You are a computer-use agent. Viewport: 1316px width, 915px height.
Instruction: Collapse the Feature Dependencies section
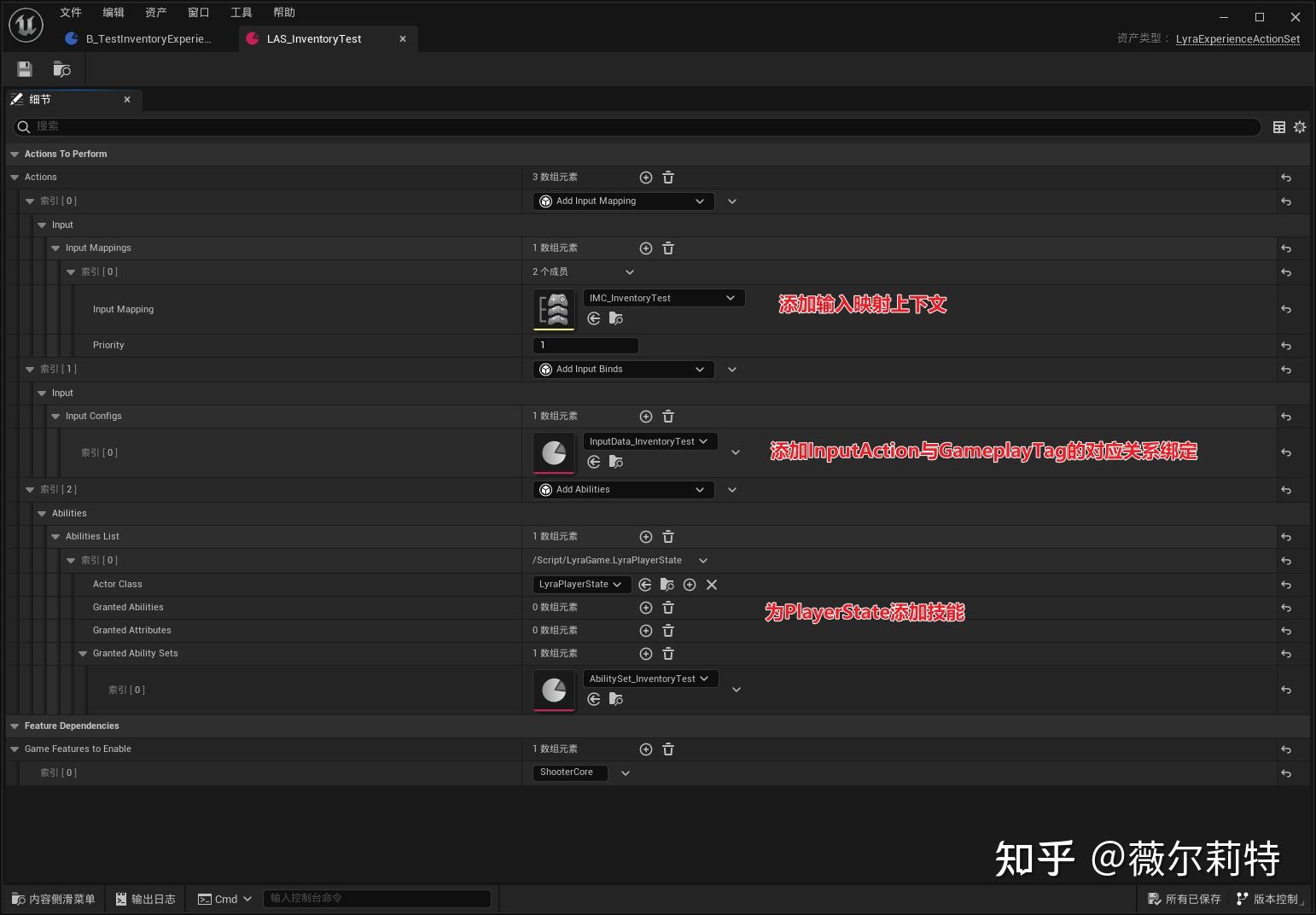click(x=15, y=726)
